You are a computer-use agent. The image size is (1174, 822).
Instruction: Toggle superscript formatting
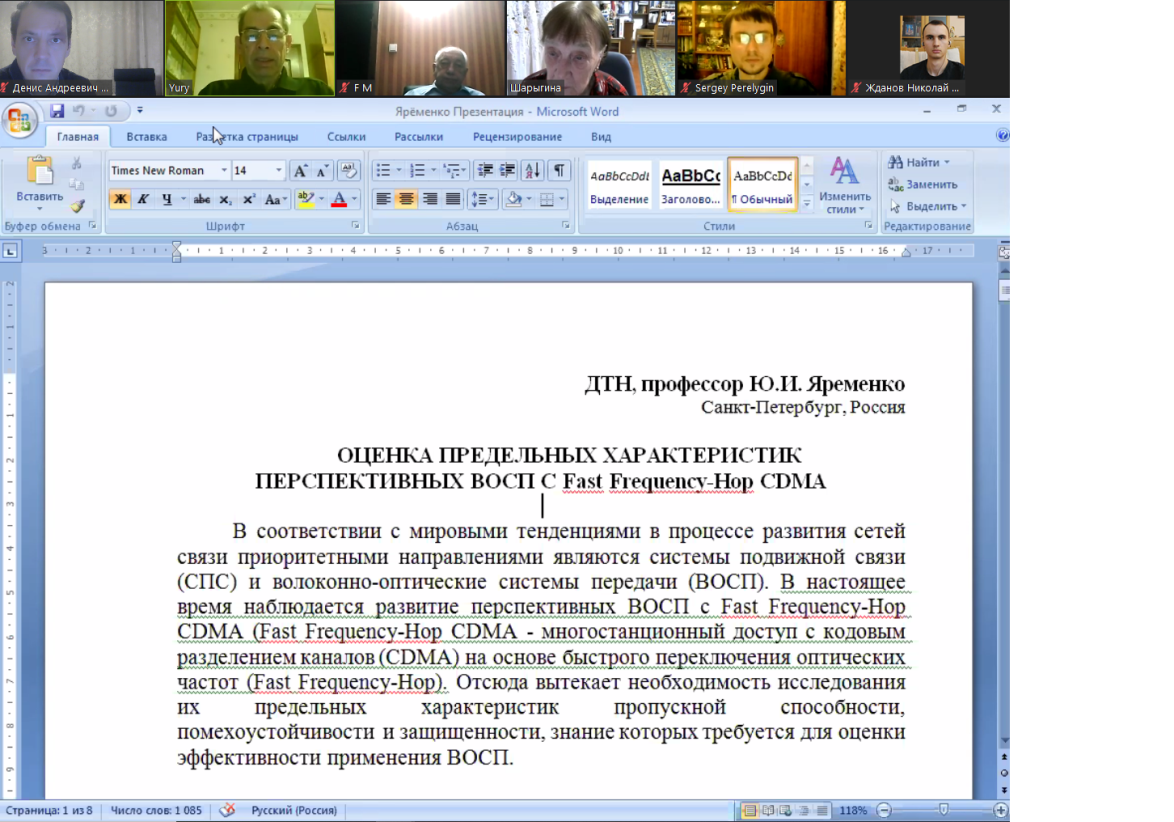[x=249, y=199]
